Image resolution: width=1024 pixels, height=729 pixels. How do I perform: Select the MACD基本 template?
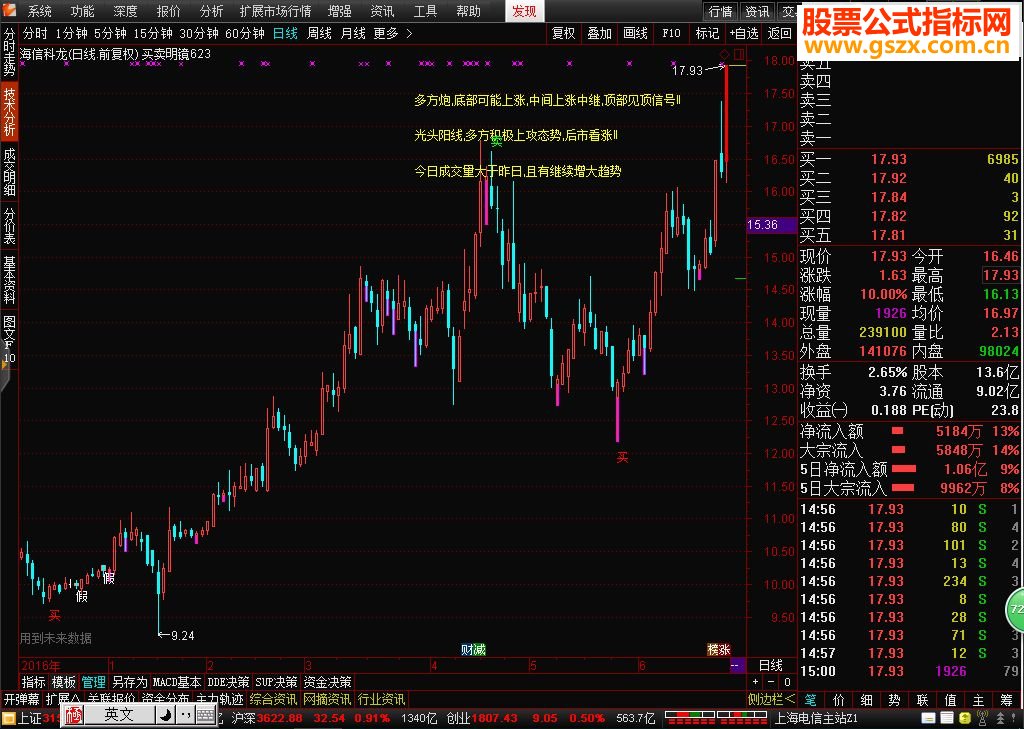(176, 682)
